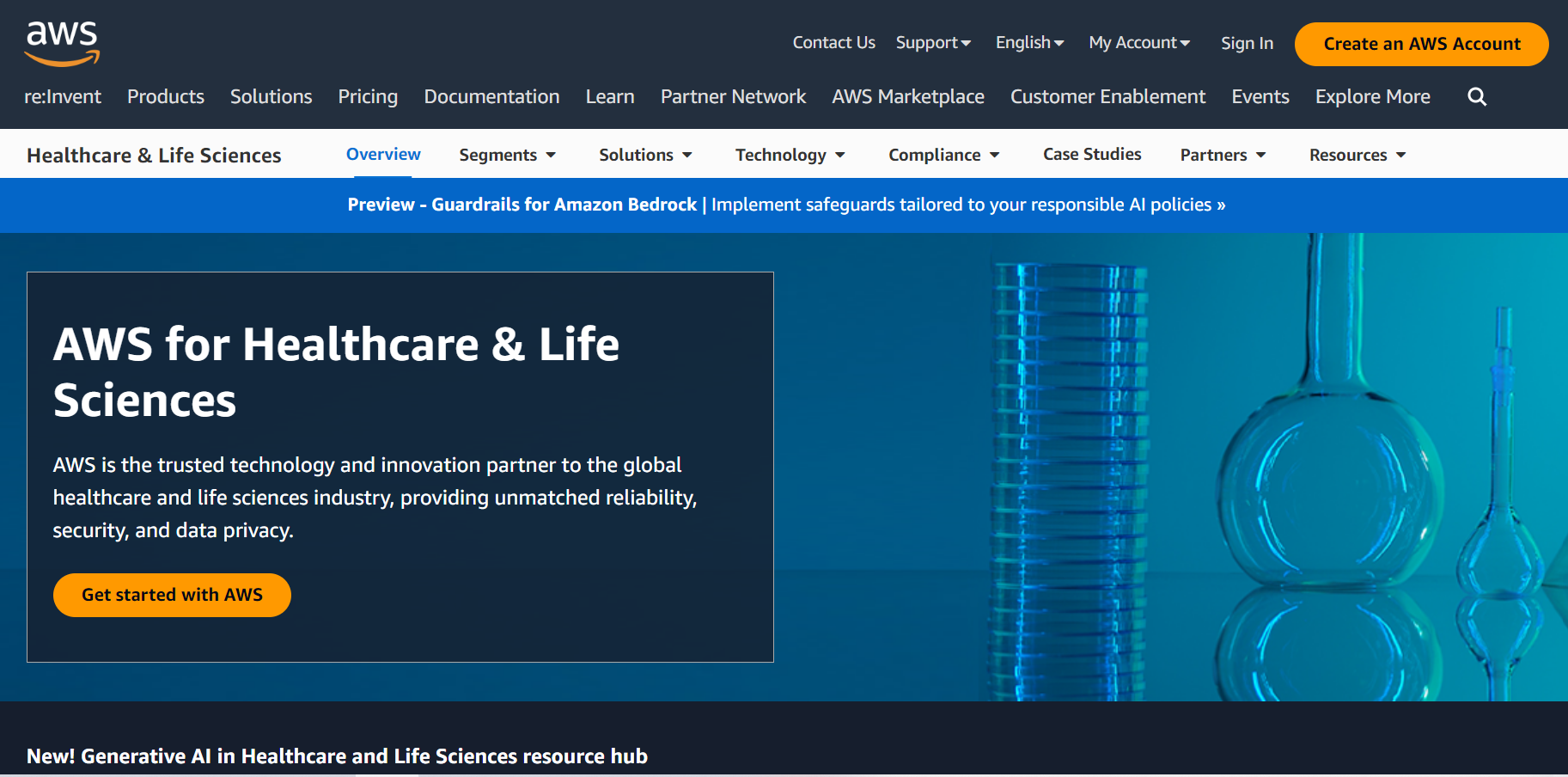Open Partner Network menu

733,96
